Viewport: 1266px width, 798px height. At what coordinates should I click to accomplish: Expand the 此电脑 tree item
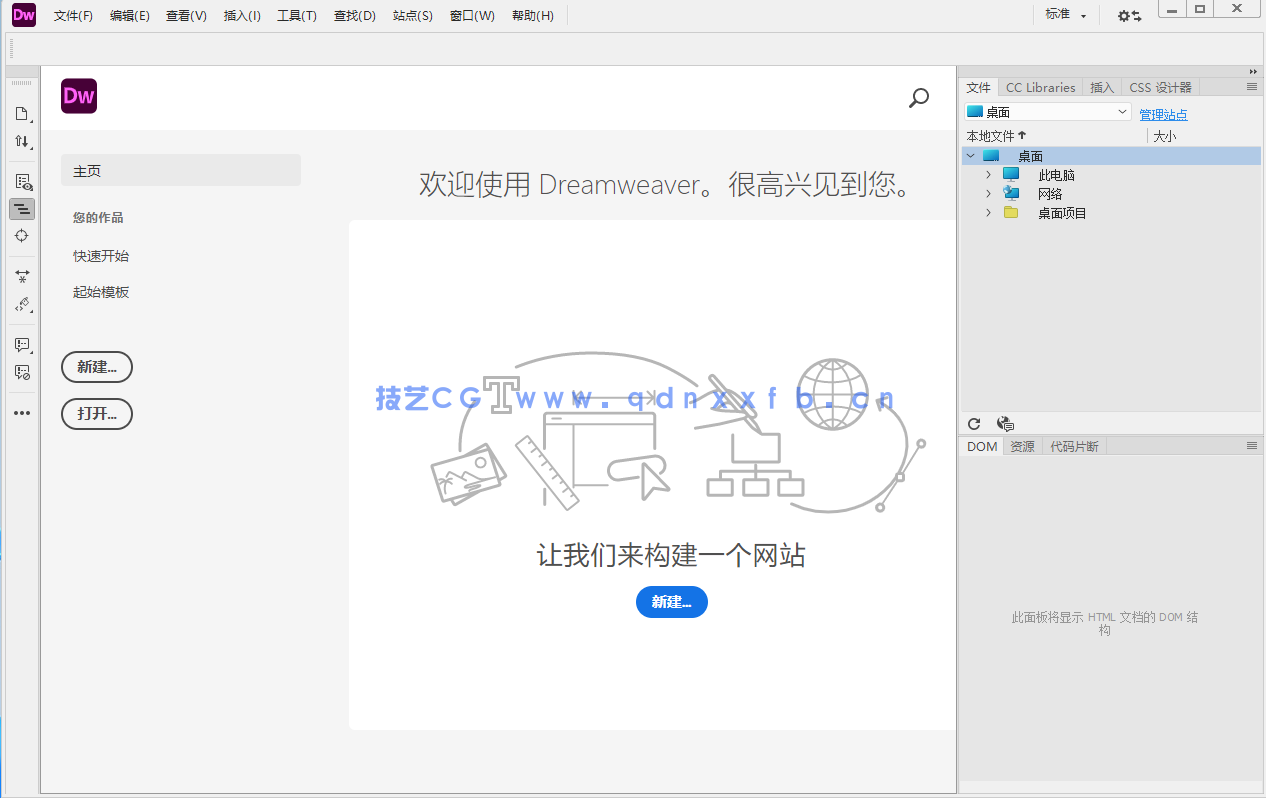point(988,174)
